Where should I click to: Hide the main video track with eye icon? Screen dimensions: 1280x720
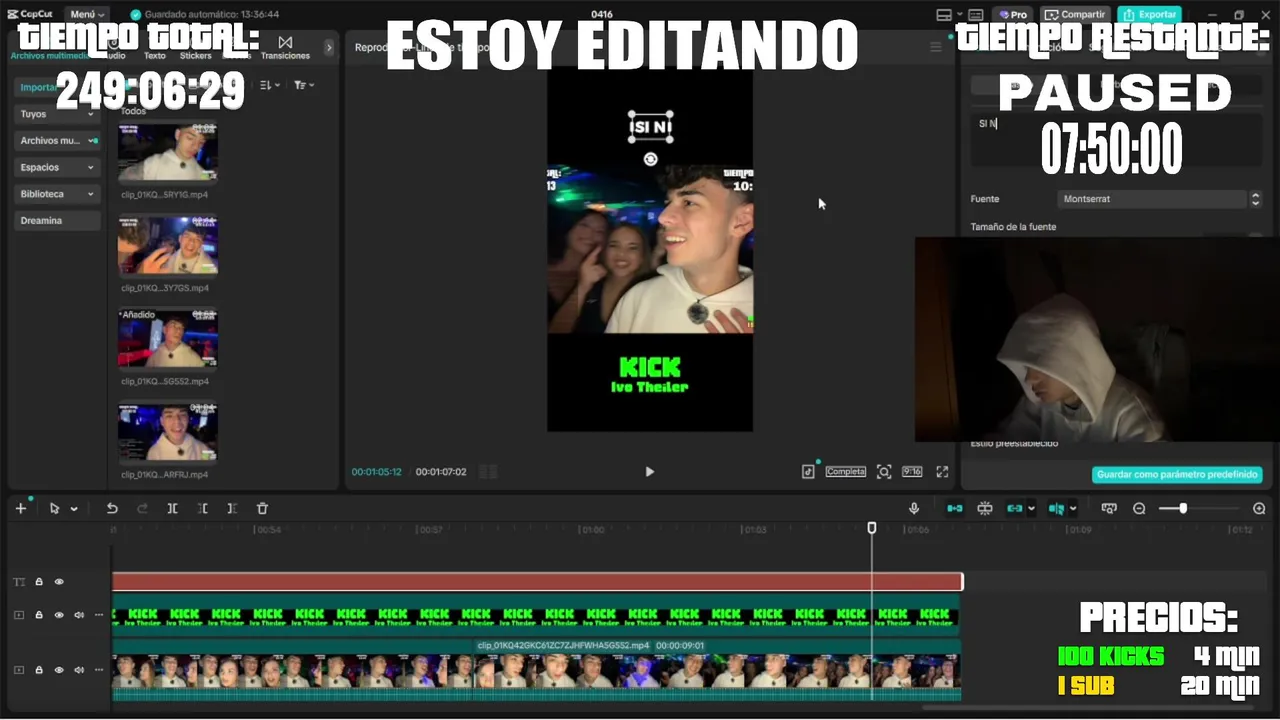59,670
